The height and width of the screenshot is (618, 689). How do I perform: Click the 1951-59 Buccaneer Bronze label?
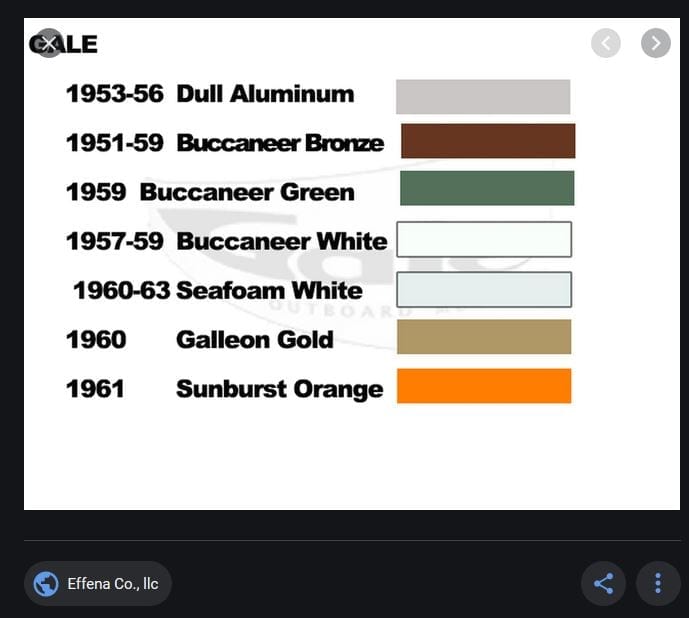(x=225, y=143)
